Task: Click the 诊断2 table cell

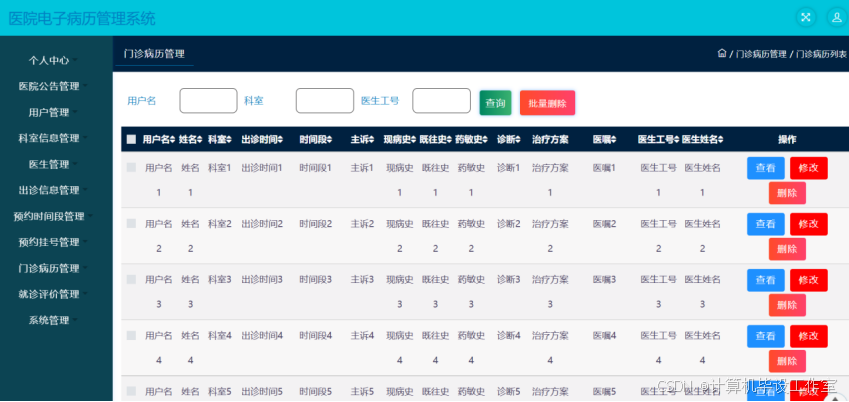Action: tap(508, 224)
